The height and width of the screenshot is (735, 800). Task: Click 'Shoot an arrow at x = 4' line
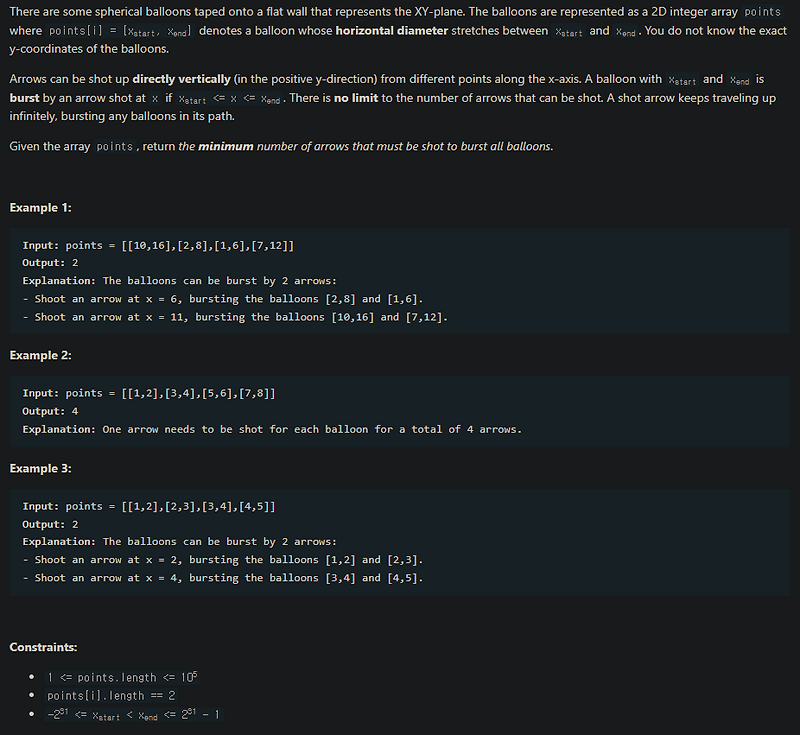(222, 578)
